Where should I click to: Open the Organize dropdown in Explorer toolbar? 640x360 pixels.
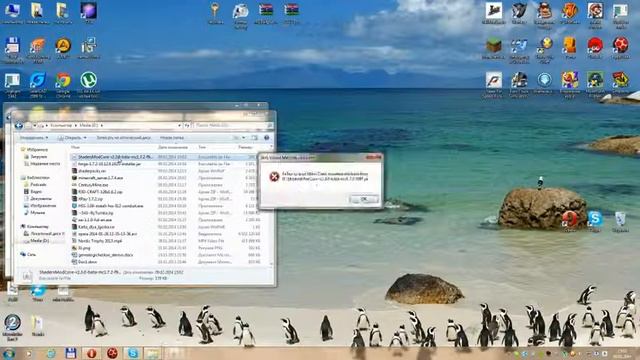coord(34,138)
